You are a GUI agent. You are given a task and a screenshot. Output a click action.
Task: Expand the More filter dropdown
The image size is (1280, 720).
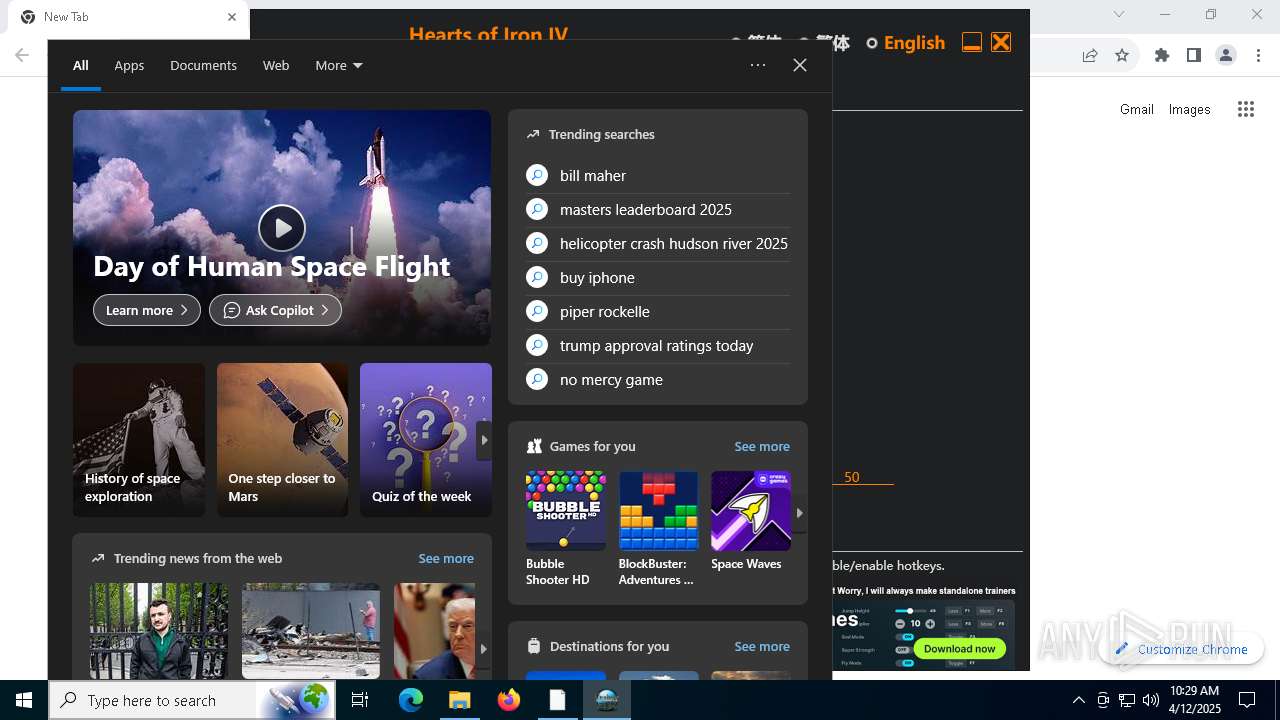pos(339,65)
